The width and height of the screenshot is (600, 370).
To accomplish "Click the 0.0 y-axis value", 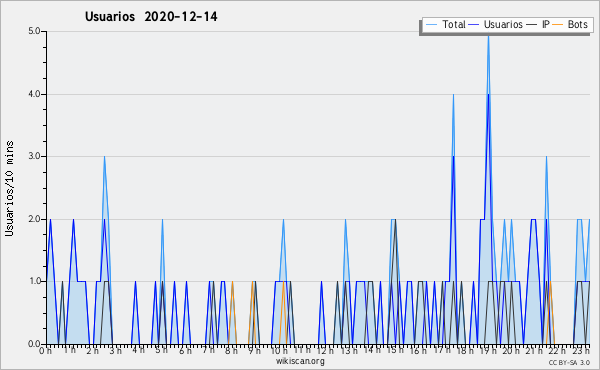I will coord(34,344).
